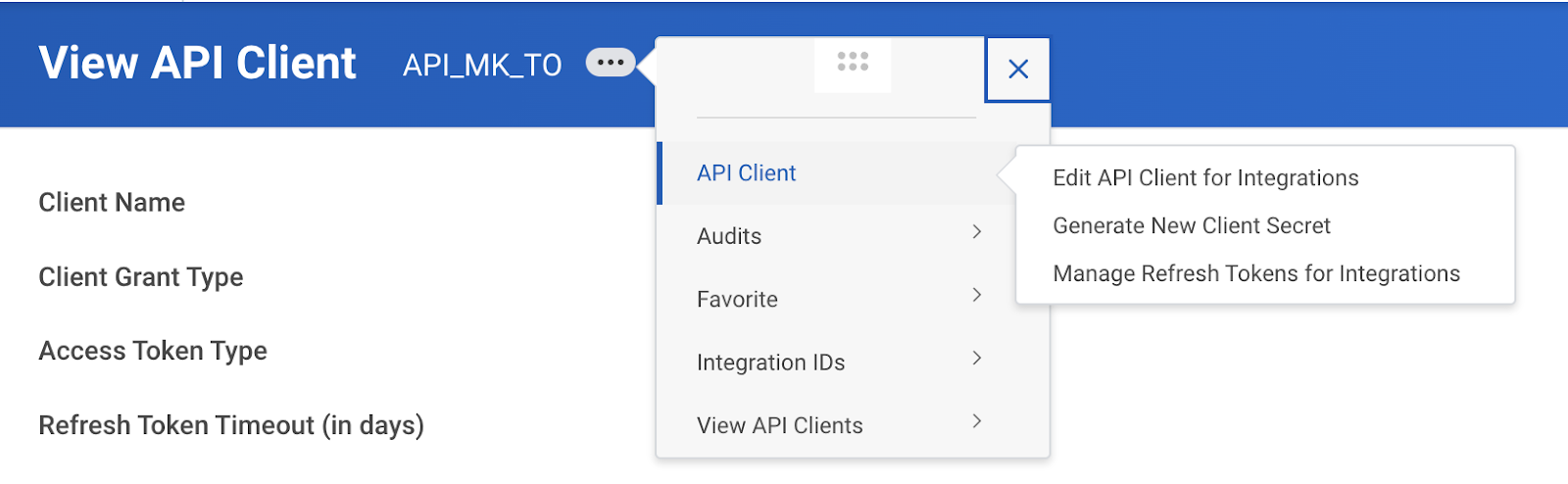Click the six-dot drag handle icon
Image resolution: width=1568 pixels, height=484 pixels.
(853, 62)
